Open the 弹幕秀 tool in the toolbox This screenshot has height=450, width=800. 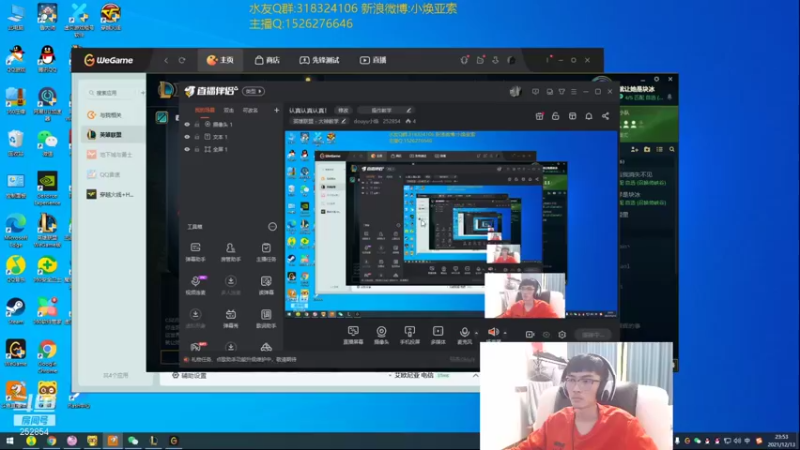pos(231,318)
